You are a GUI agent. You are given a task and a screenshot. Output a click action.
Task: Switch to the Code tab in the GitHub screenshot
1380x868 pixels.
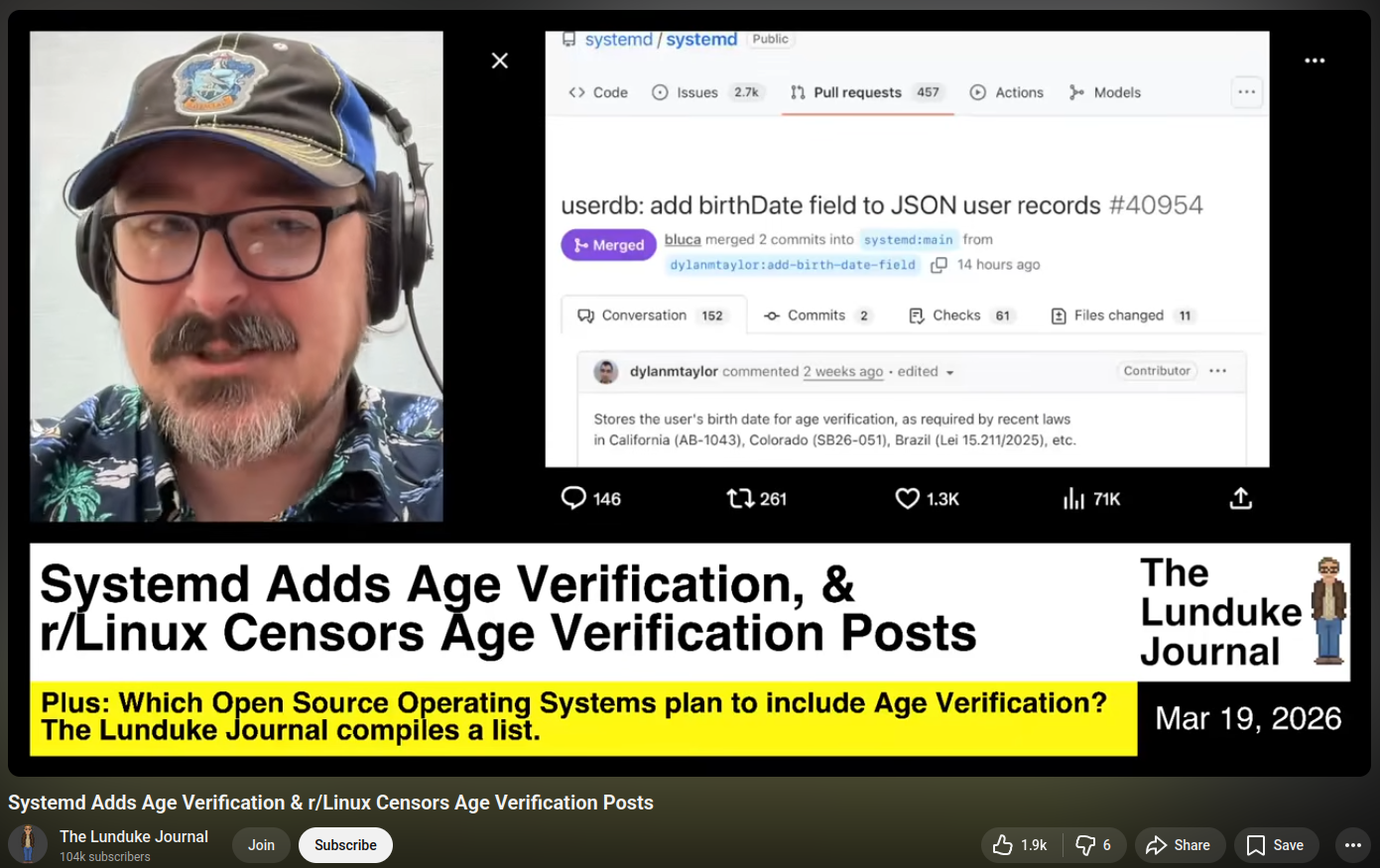[x=598, y=92]
